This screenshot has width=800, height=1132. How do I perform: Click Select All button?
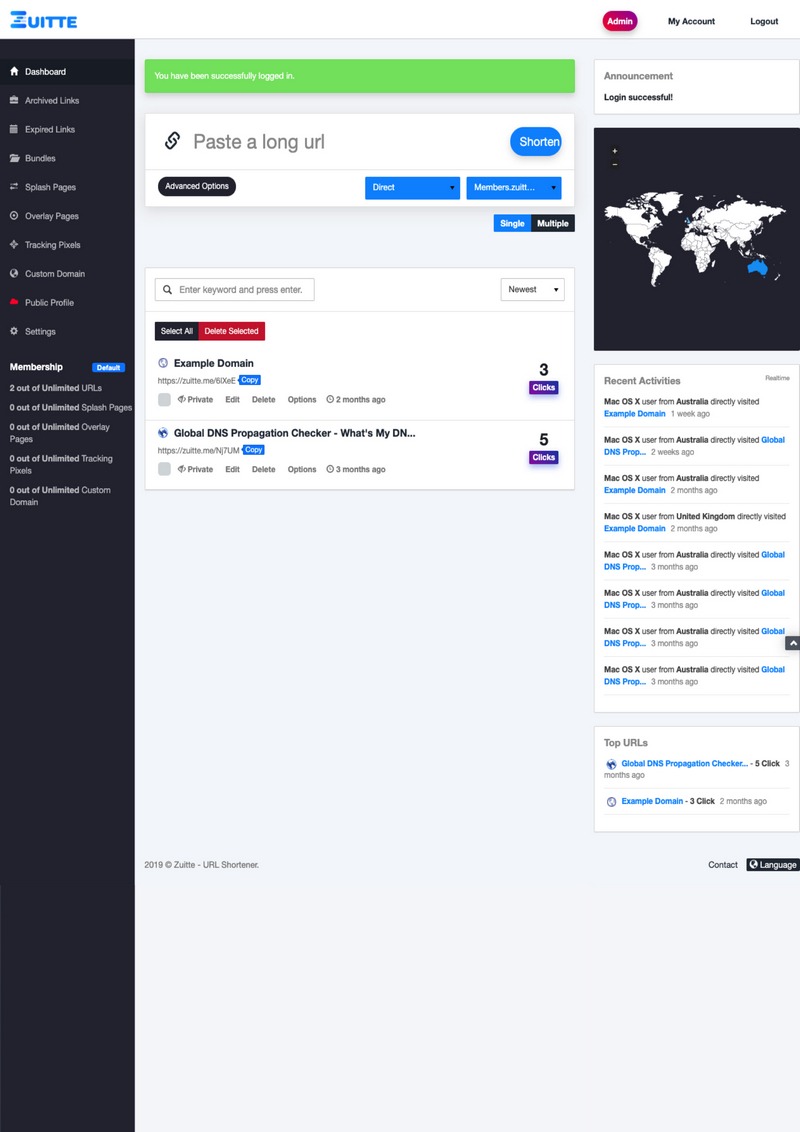[x=177, y=331]
